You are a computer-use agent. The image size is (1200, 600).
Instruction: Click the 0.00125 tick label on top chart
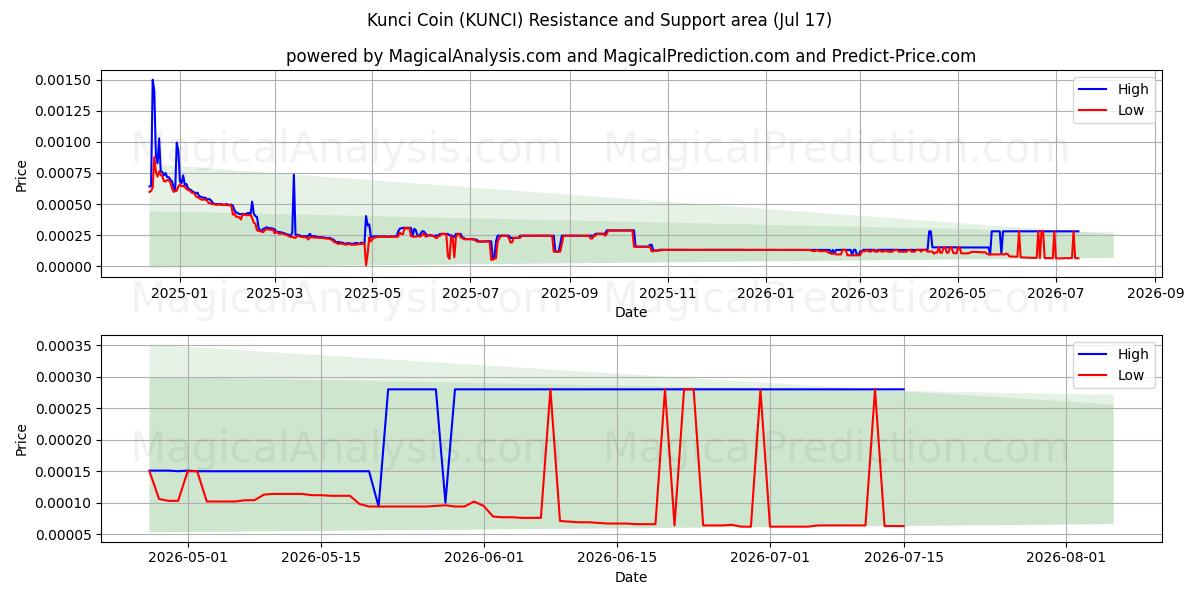64,111
